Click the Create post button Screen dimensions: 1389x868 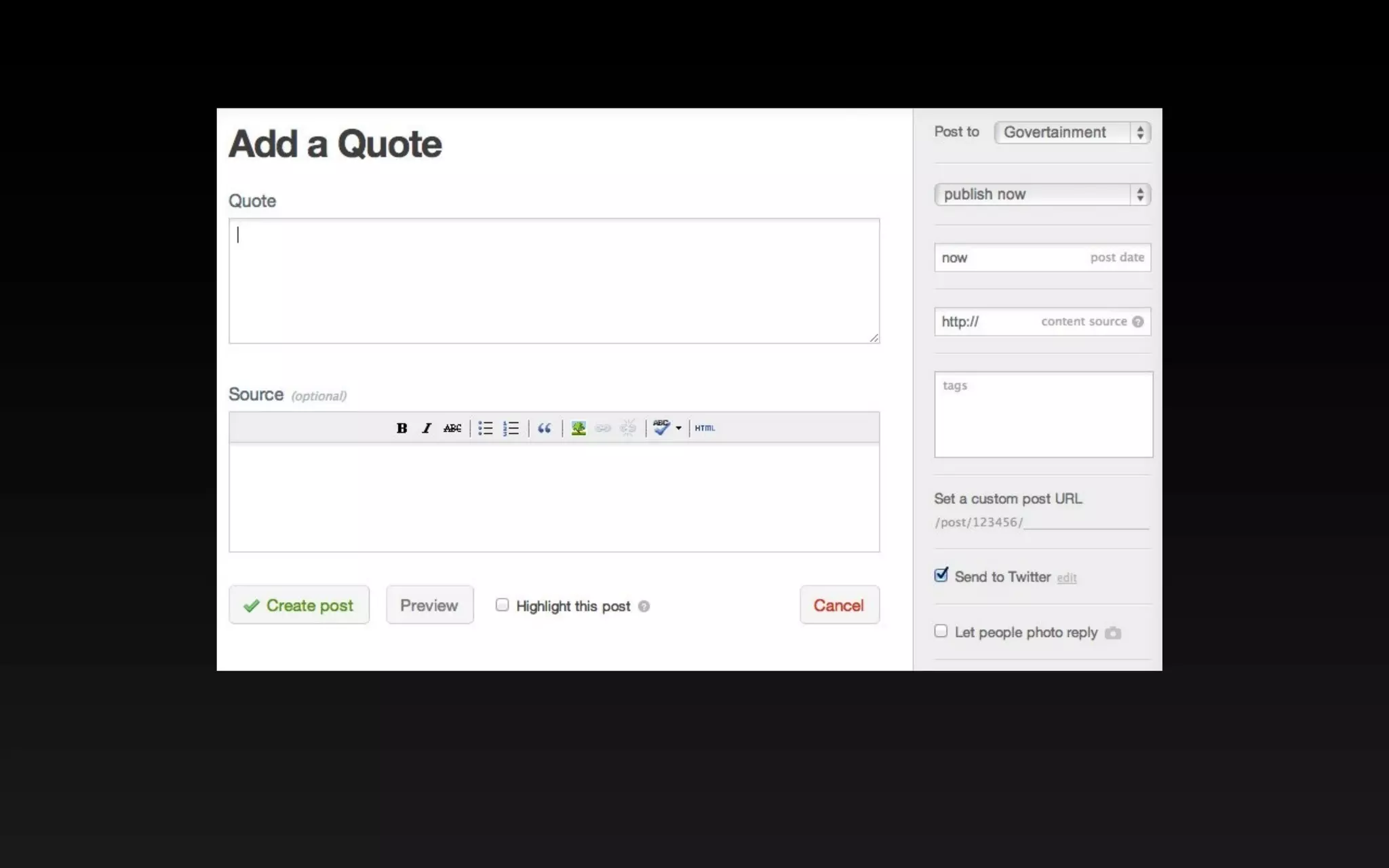click(x=299, y=605)
